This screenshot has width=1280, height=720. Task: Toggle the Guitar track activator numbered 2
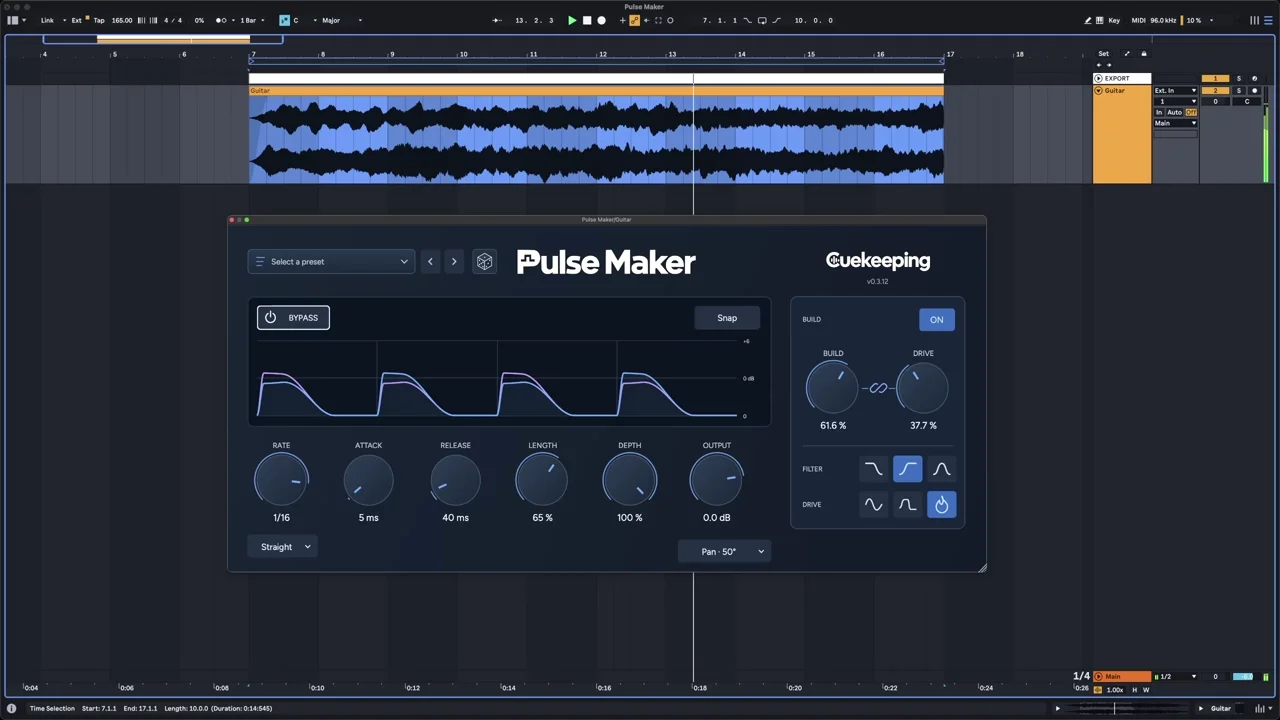click(x=1215, y=91)
